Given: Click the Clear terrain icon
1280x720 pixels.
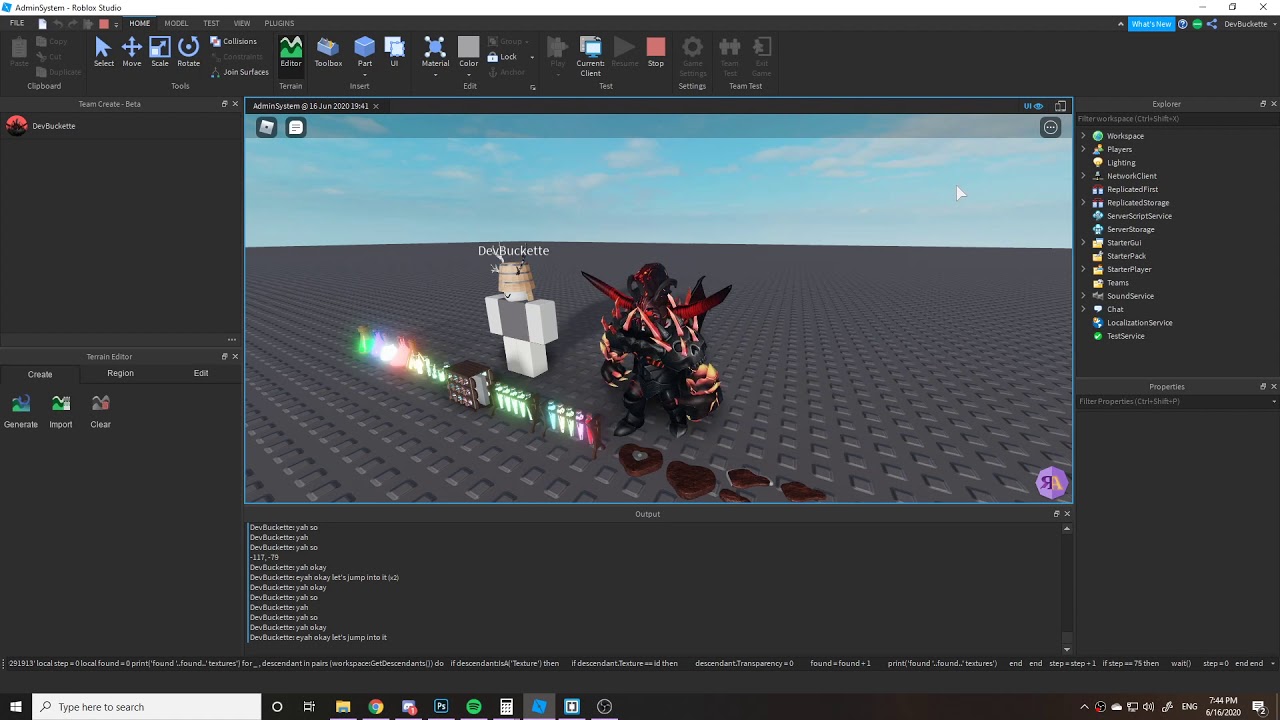Looking at the screenshot, I should click(100, 411).
